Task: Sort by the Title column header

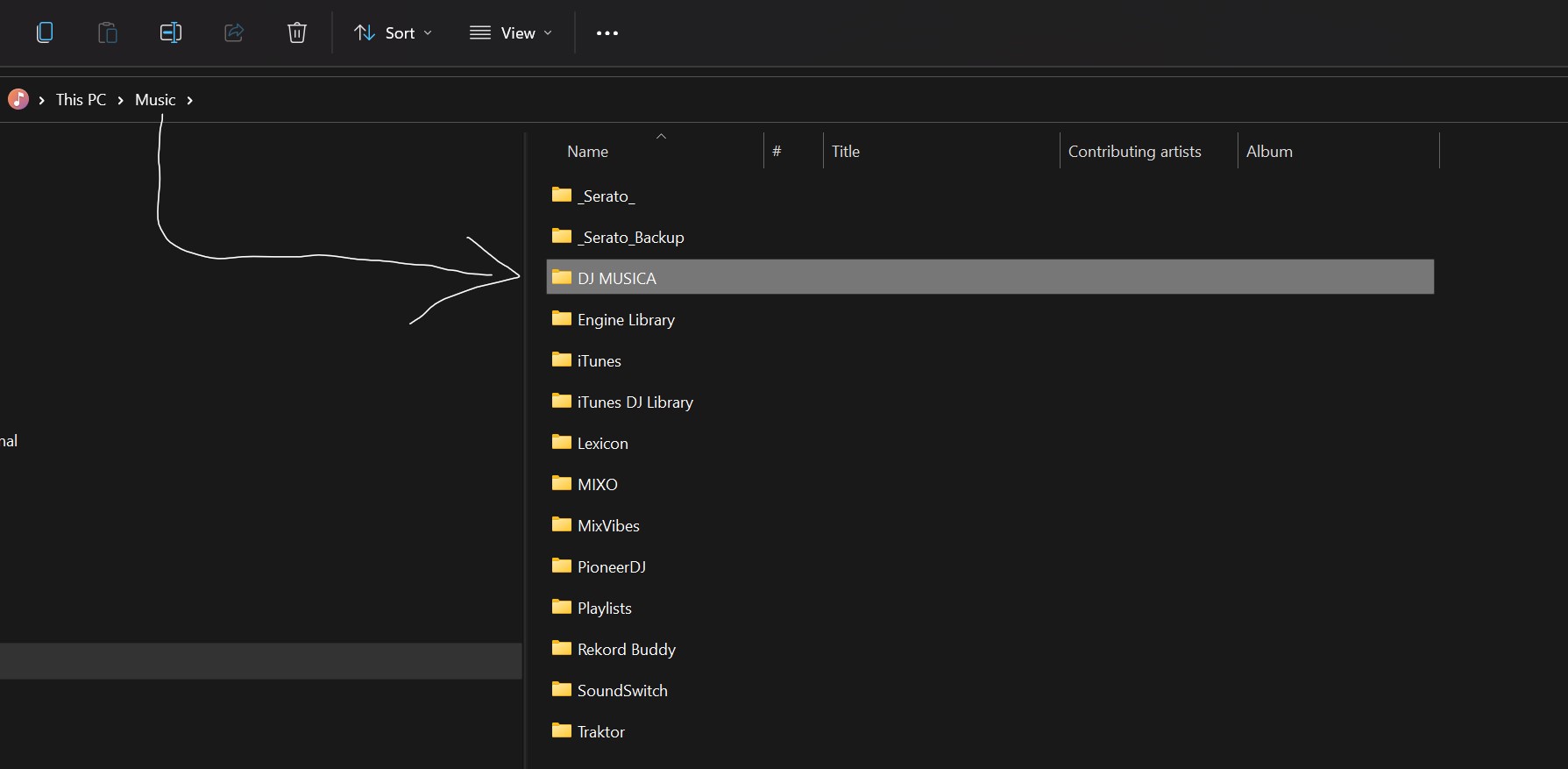Action: point(846,152)
